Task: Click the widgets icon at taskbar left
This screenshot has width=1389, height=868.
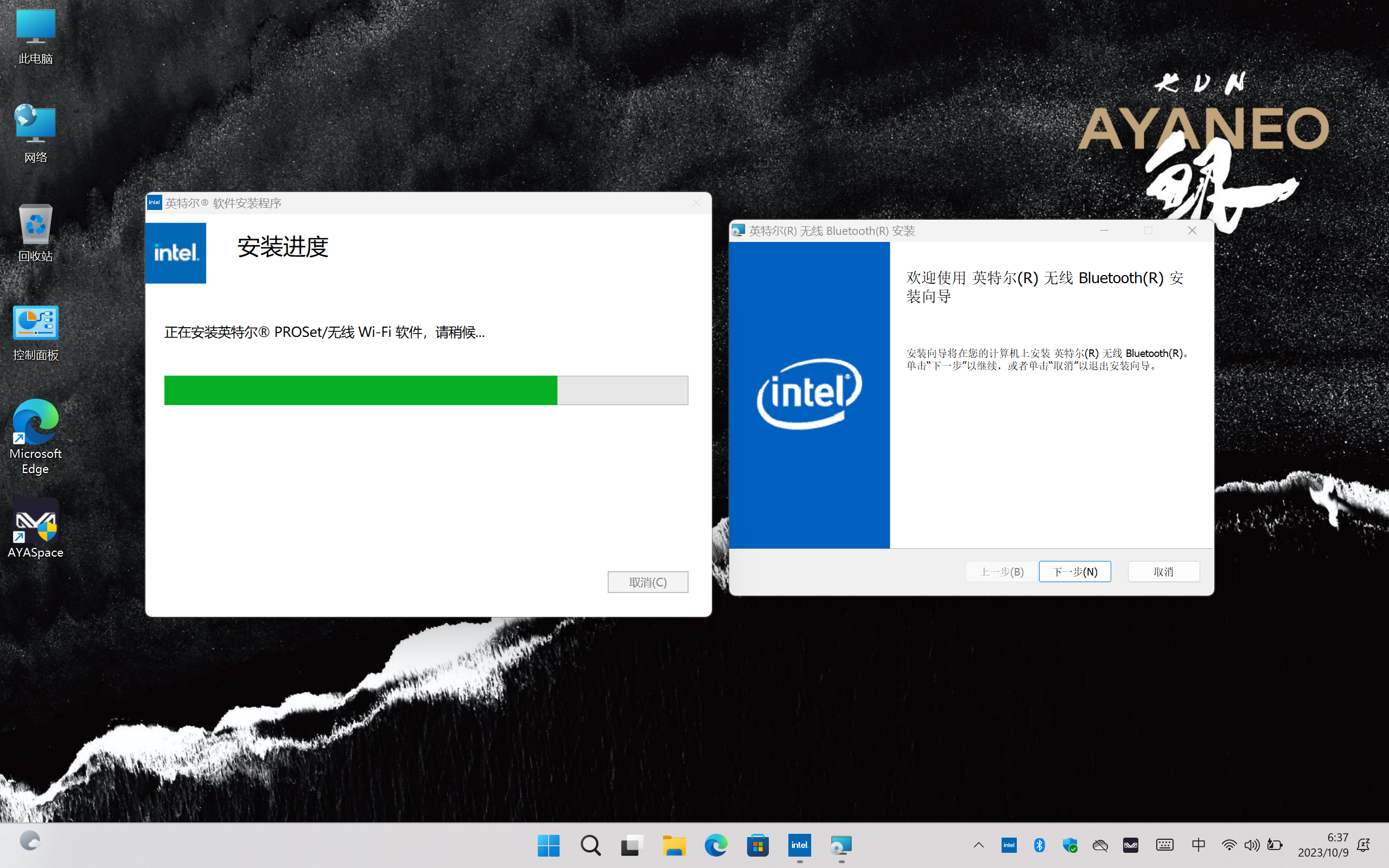Action: pyautogui.click(x=30, y=841)
